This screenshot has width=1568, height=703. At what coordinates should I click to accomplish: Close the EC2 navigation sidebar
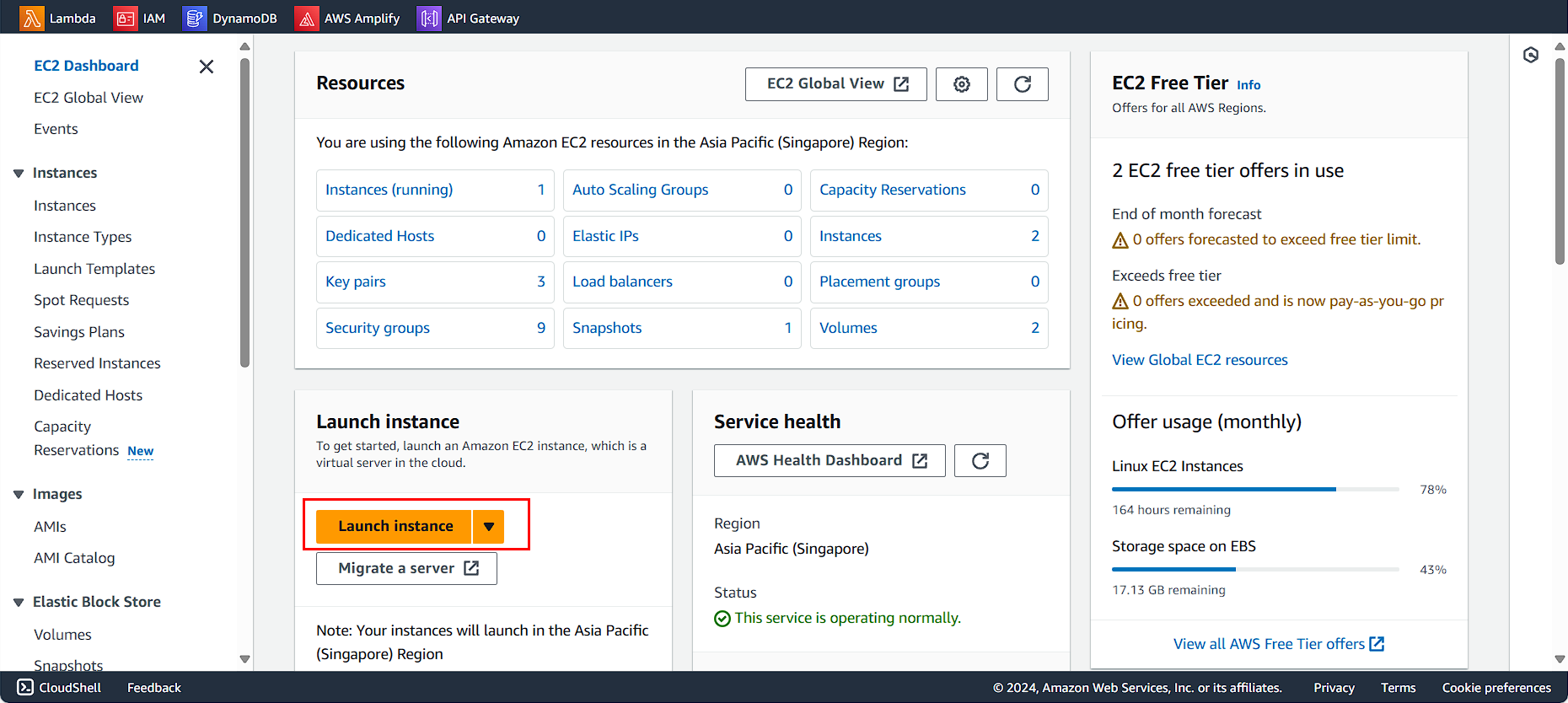point(207,67)
